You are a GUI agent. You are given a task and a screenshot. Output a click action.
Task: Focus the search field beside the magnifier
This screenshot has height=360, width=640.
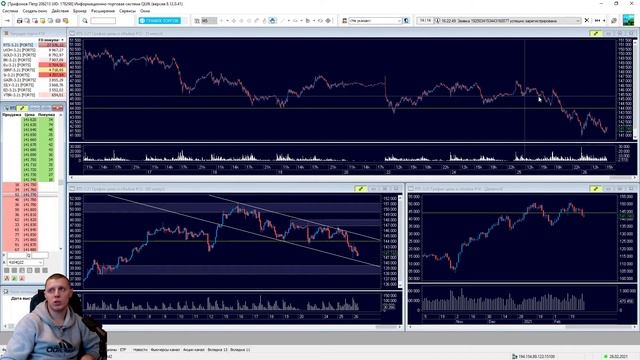coord(103,20)
